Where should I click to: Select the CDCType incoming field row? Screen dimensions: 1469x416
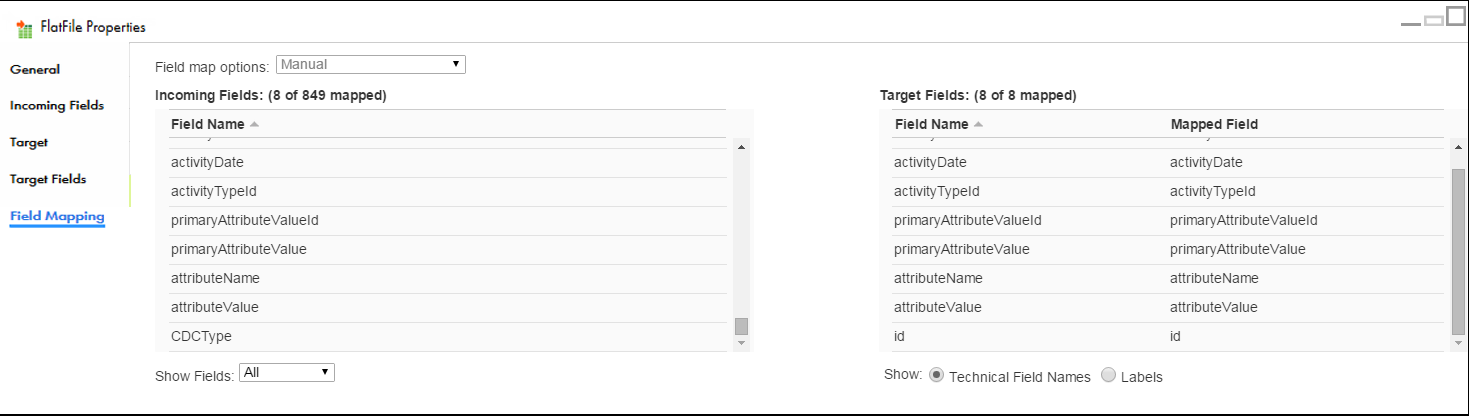[x=447, y=337]
